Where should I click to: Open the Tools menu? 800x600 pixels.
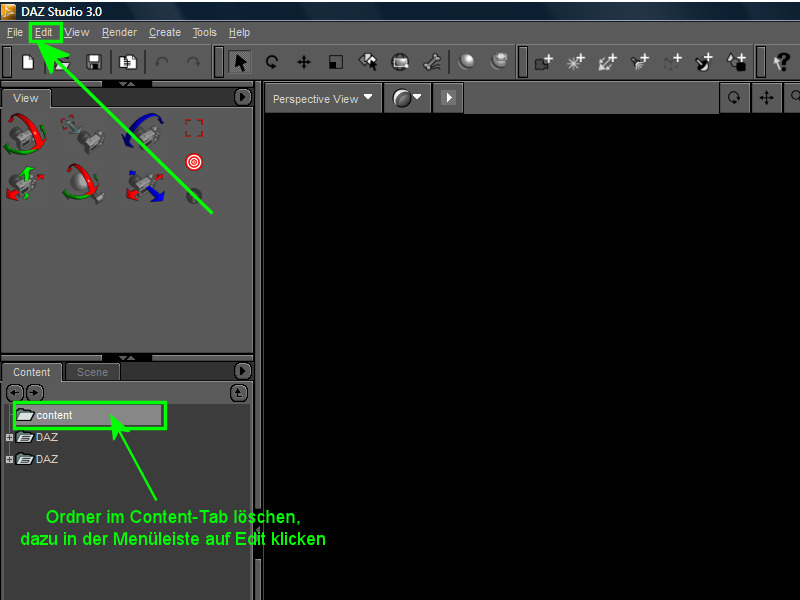point(205,33)
